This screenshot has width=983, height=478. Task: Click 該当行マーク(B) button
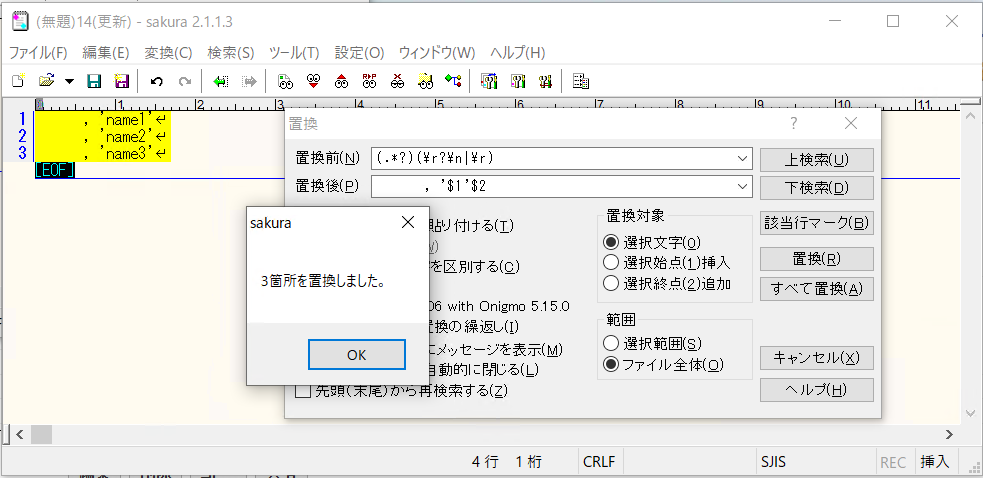(816, 223)
